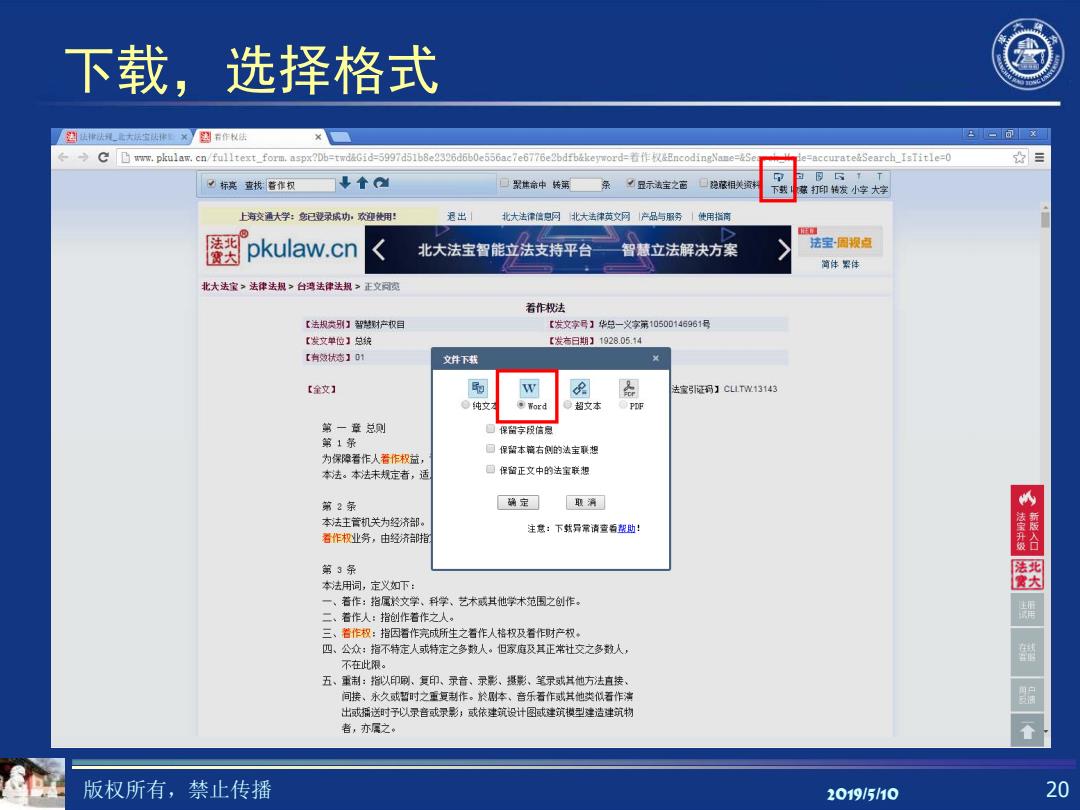
Task: Click the Word format icon in dialog
Action: coord(529,388)
